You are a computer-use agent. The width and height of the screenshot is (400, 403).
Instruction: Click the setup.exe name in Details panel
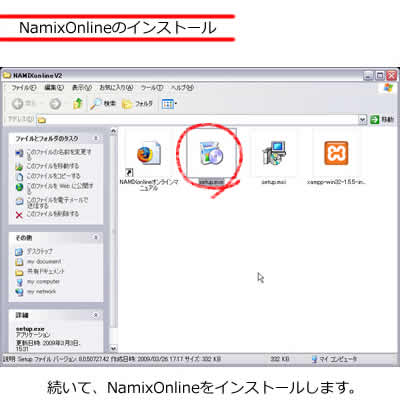tap(30, 329)
